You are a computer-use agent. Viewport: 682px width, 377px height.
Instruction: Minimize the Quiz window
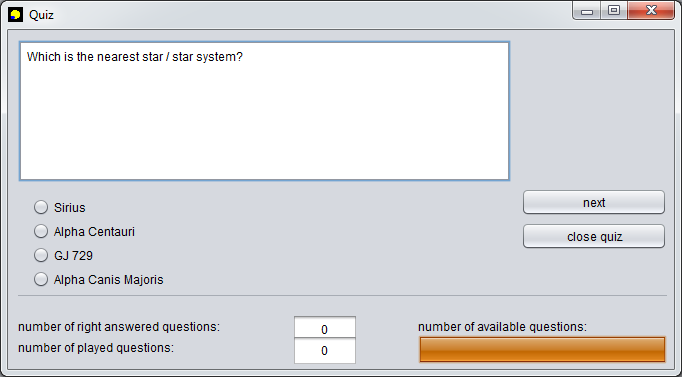587,11
